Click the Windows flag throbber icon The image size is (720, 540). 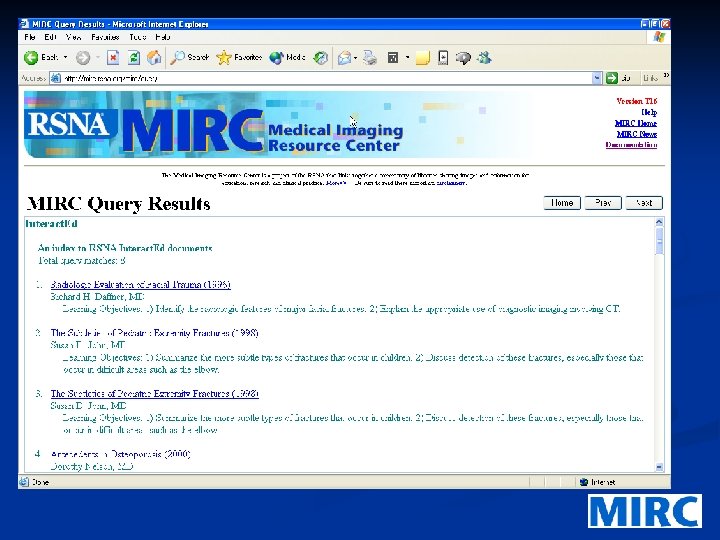click(x=659, y=37)
